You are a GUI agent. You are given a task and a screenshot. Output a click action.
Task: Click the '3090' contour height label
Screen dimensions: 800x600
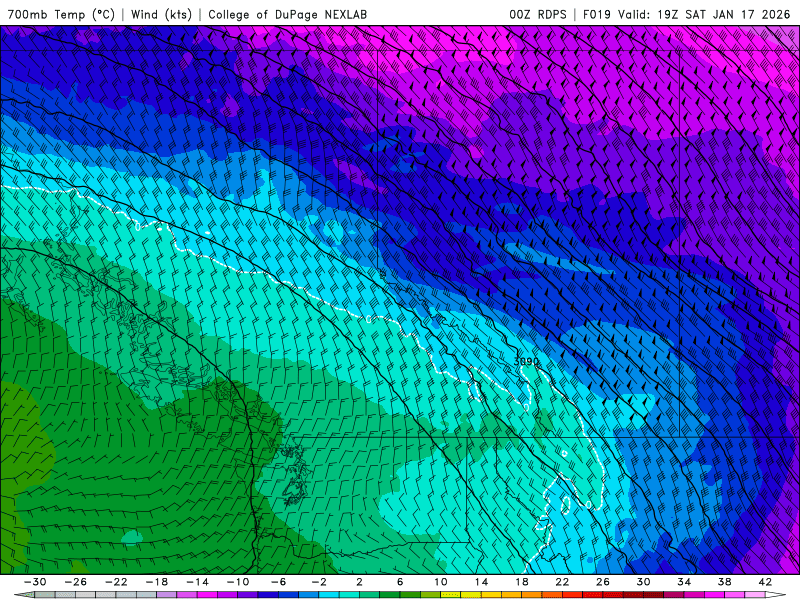coord(526,361)
